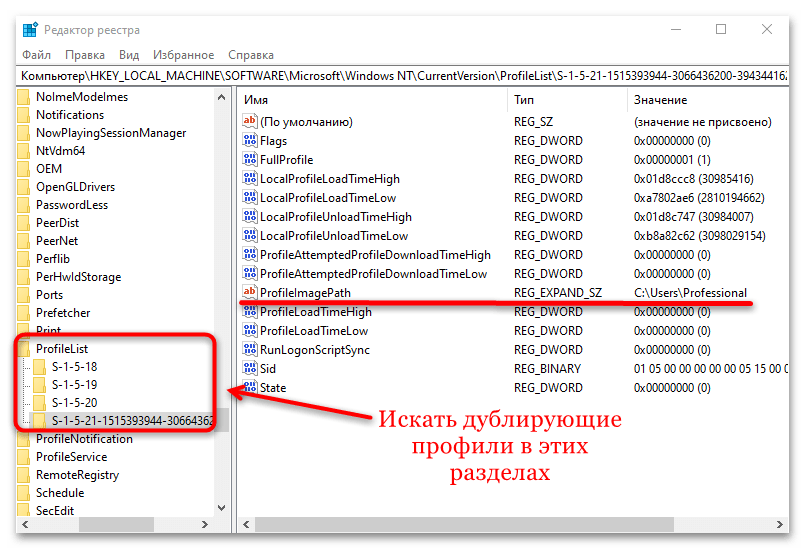Click the ProfileImagePath string value icon
Viewport: 805px width, 549px height.
pos(250,293)
